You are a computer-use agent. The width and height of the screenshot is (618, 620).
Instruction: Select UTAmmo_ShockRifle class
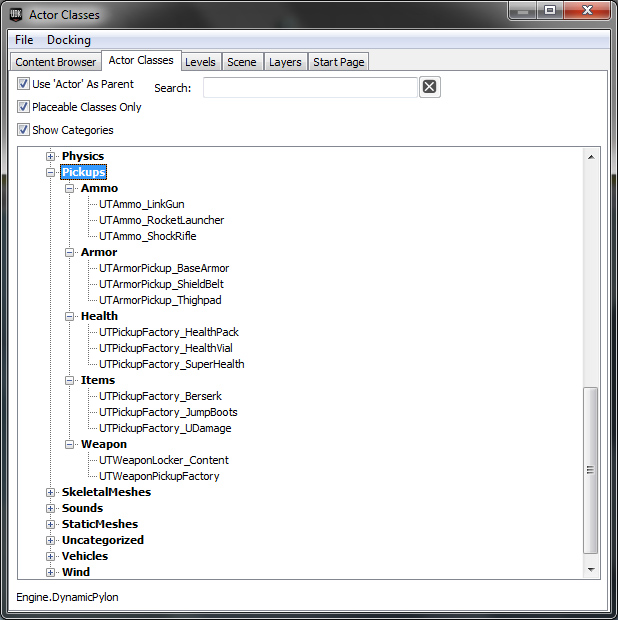click(x=147, y=236)
